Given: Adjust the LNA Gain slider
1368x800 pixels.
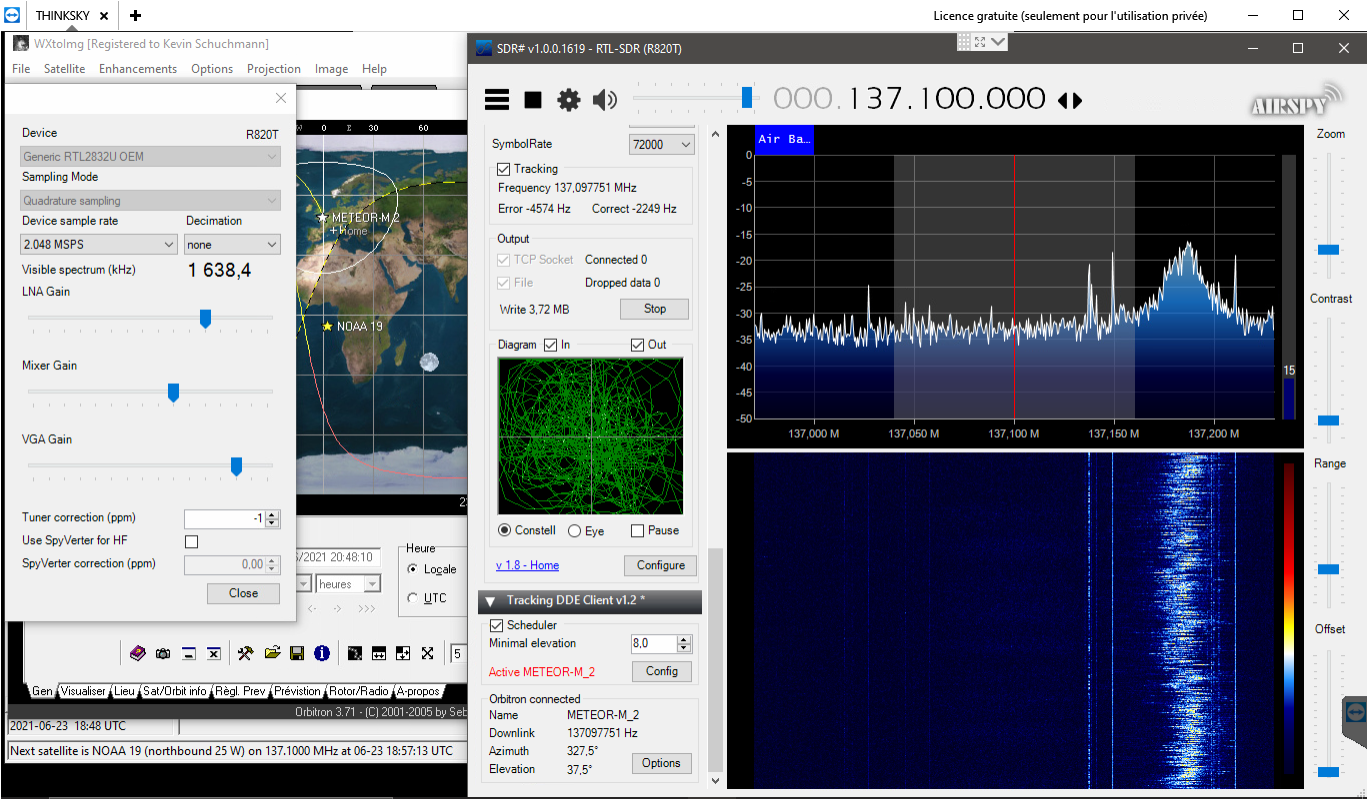Looking at the screenshot, I should pos(205,318).
